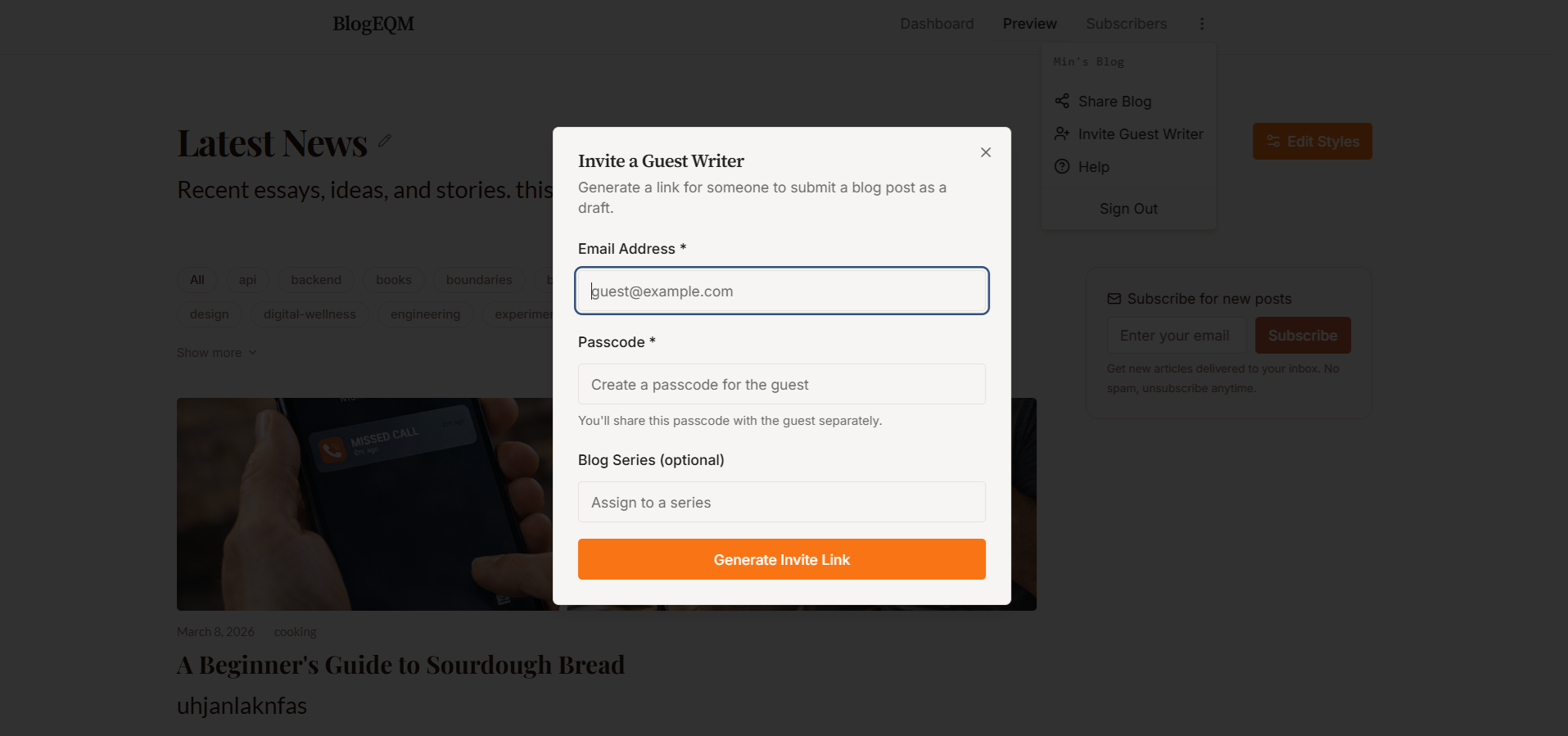Open the Blog Series 'Assign to a series' field
Screen dimensions: 1568x736
(x=782, y=502)
